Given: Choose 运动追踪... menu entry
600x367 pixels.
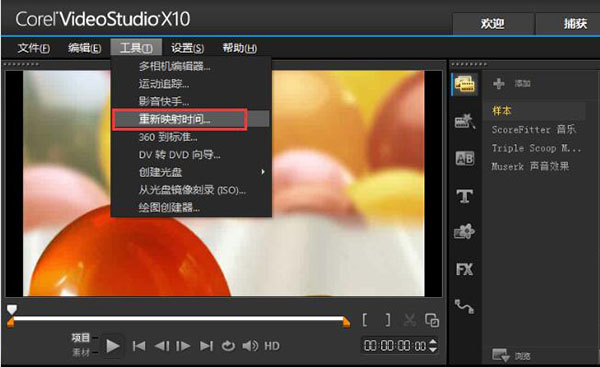Looking at the screenshot, I should click(x=191, y=84).
